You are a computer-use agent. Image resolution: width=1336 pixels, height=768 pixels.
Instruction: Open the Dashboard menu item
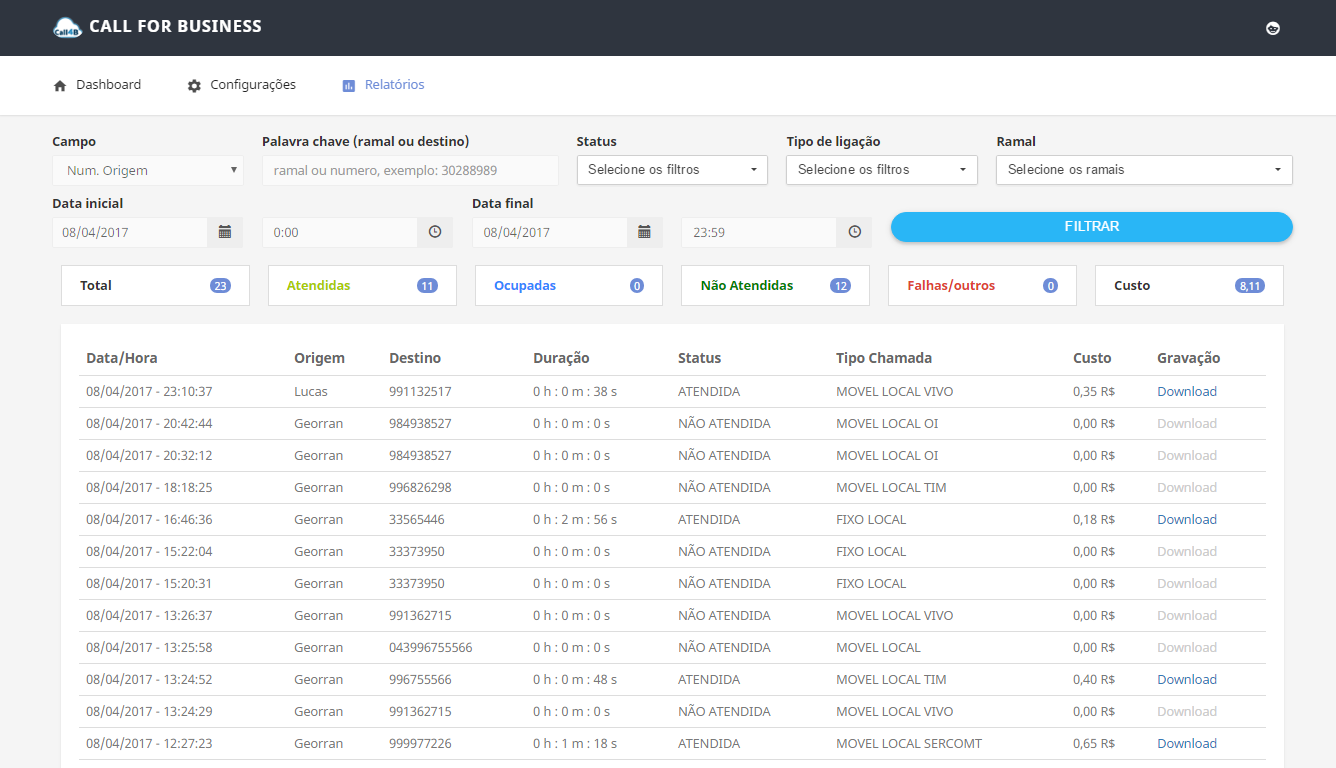click(x=97, y=85)
